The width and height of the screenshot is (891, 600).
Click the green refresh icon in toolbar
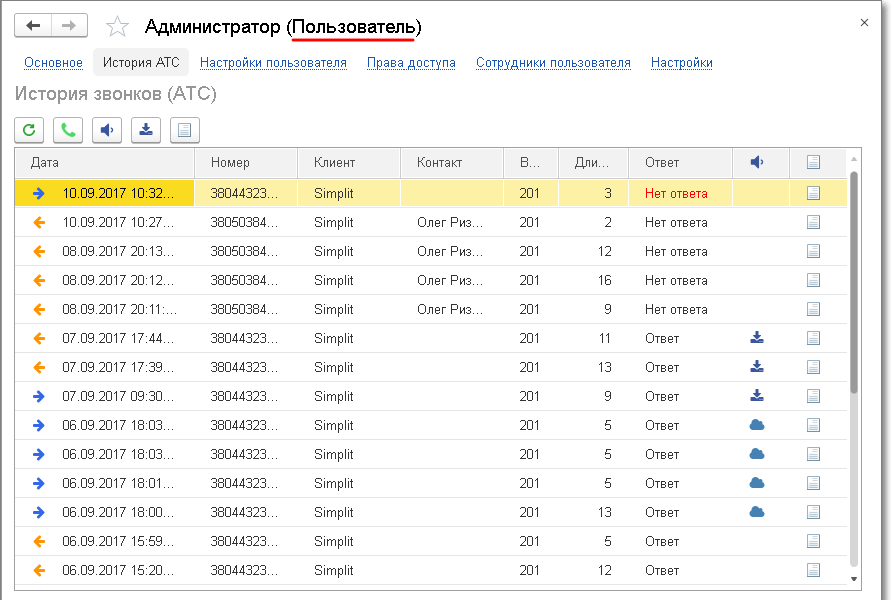point(30,129)
